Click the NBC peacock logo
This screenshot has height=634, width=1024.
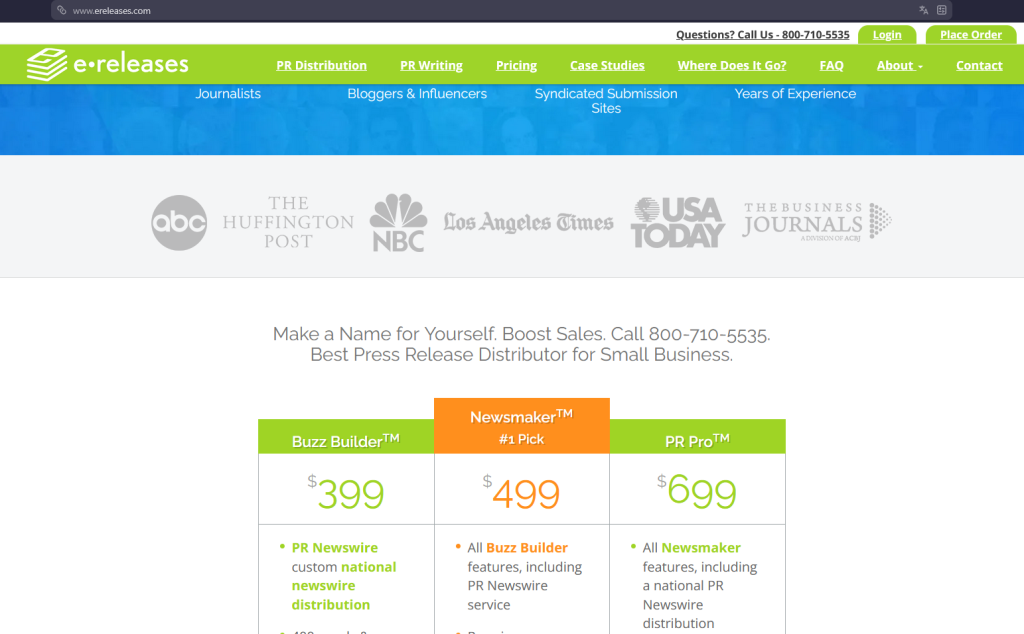pyautogui.click(x=398, y=223)
